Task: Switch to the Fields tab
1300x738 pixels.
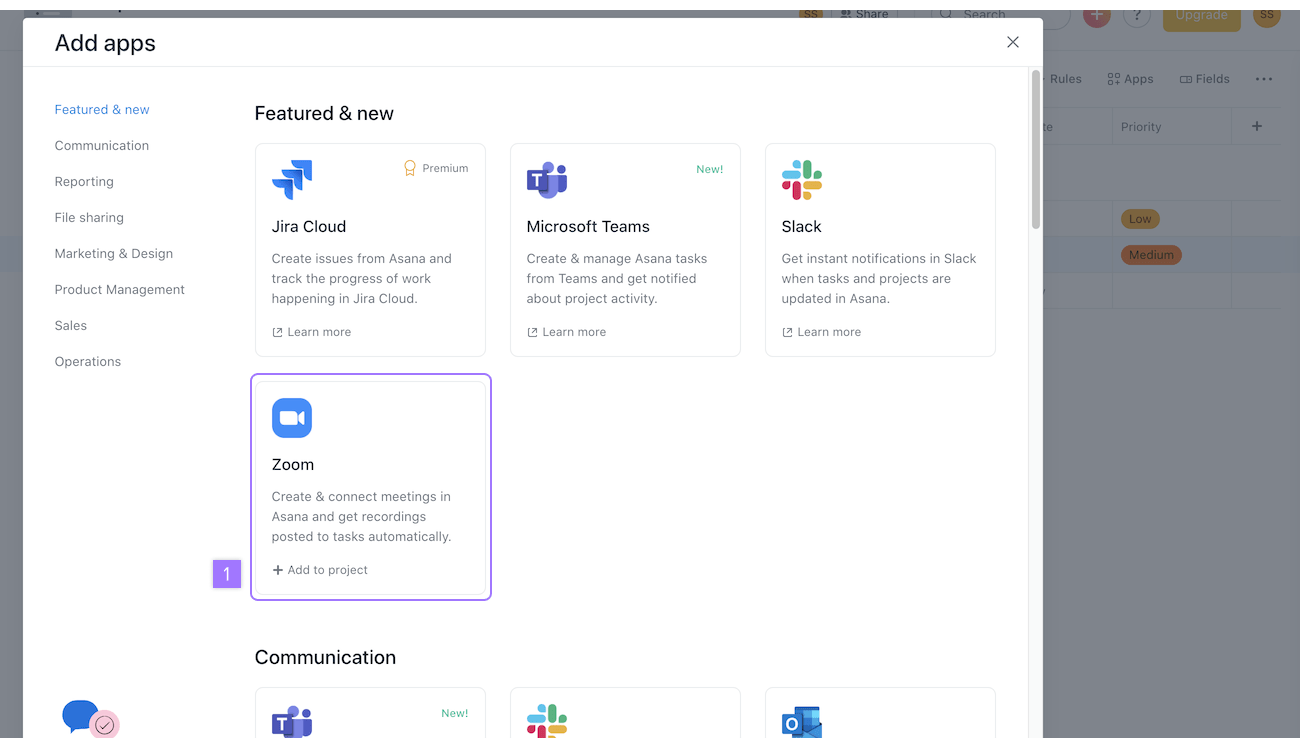Action: point(1204,78)
